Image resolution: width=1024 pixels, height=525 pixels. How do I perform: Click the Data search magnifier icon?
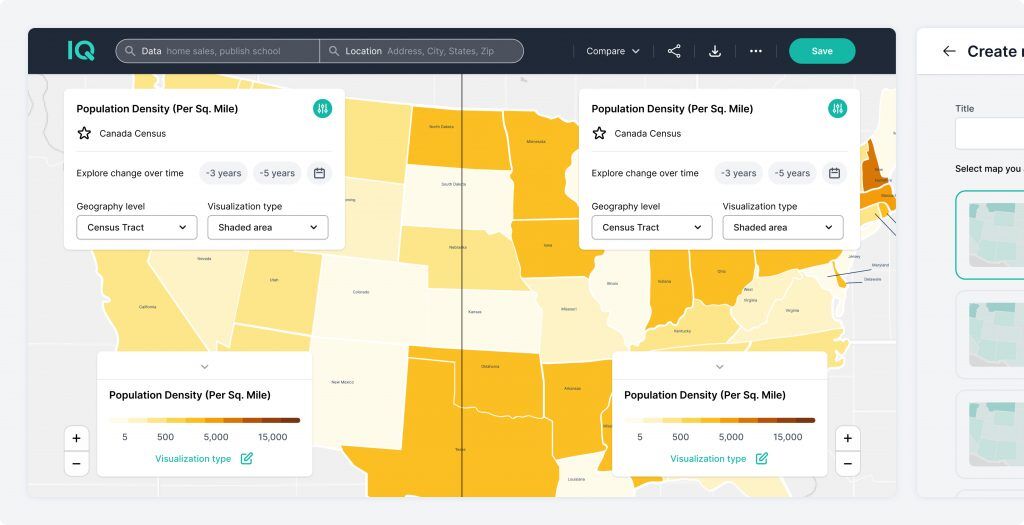point(130,51)
